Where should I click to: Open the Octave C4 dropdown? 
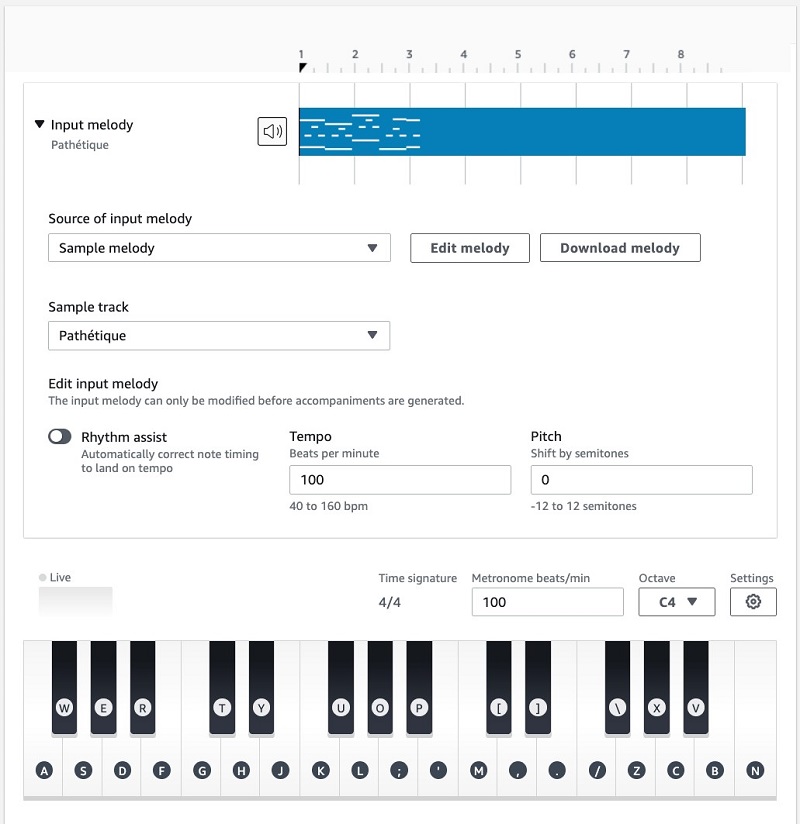point(677,602)
